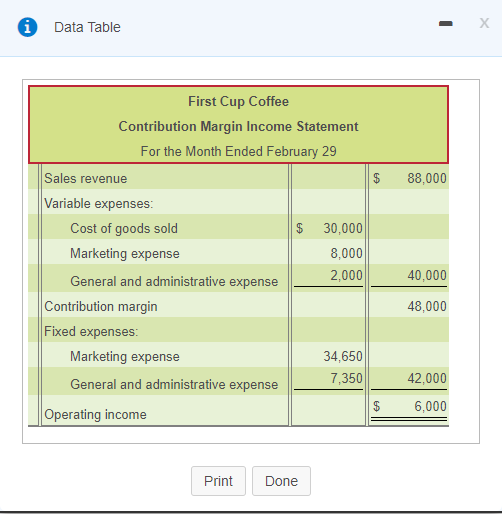Select the 'Operating income' label
Screen dimensions: 502x514
pyautogui.click(x=95, y=415)
